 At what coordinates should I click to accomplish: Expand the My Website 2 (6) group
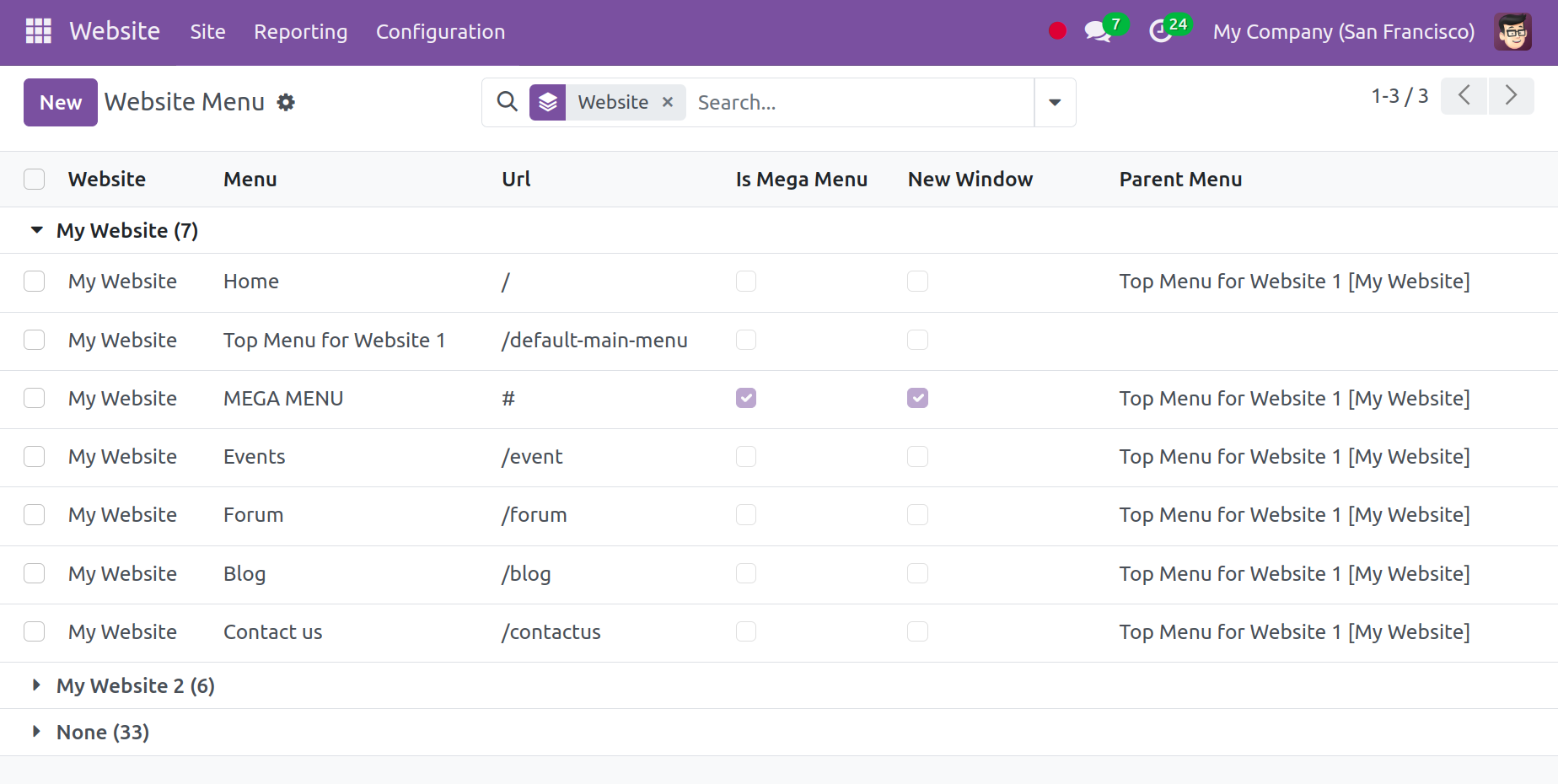point(37,685)
